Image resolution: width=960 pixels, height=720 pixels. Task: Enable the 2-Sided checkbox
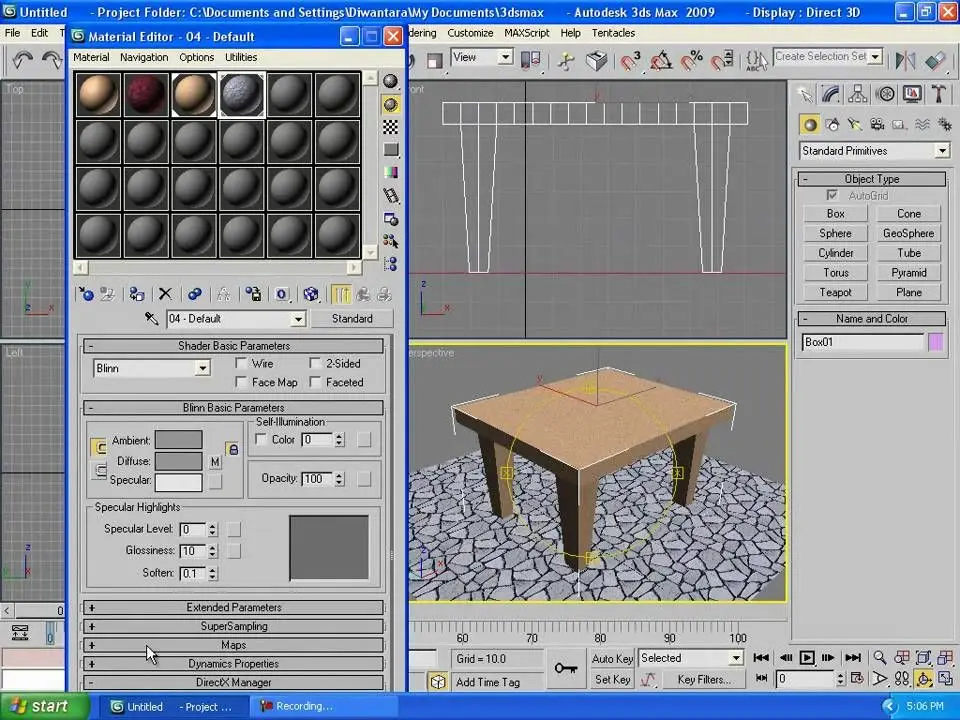tap(316, 364)
